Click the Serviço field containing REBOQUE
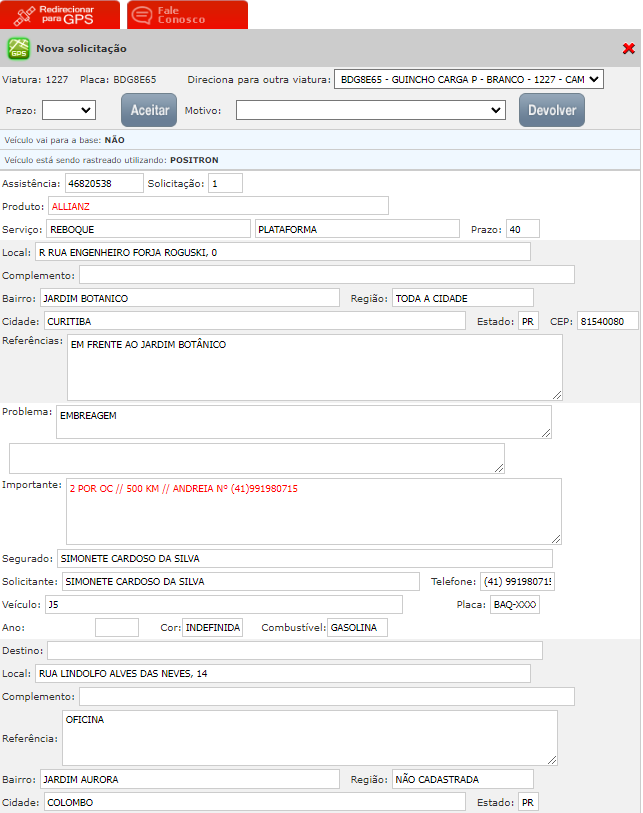The image size is (643, 813). 148,229
